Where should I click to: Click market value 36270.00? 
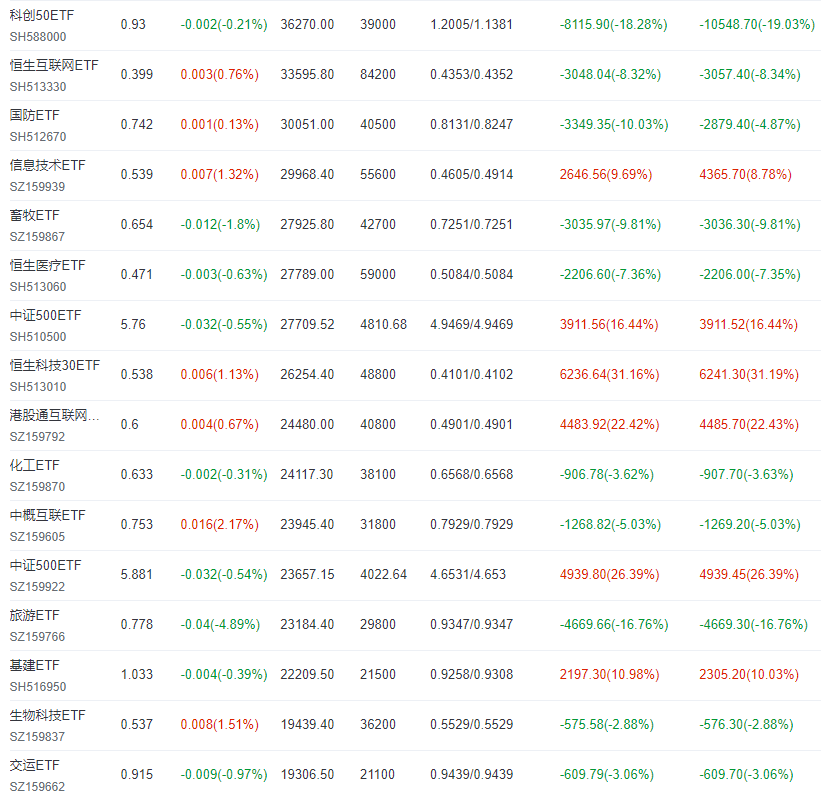tap(307, 25)
